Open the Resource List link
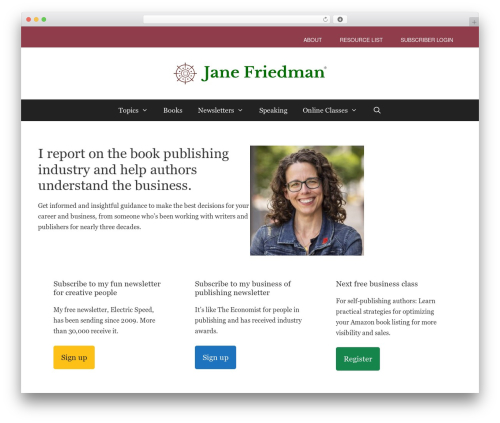 (x=361, y=40)
